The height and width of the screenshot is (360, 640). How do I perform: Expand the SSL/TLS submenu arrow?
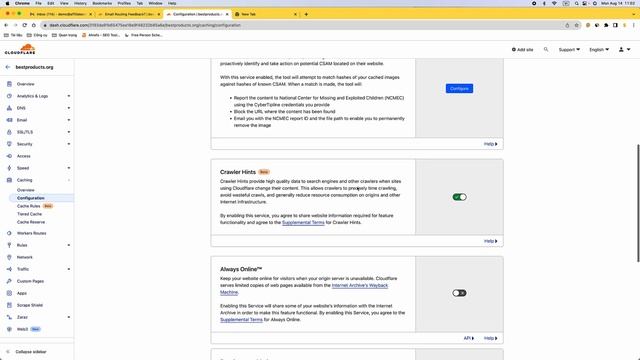[x=69, y=132]
